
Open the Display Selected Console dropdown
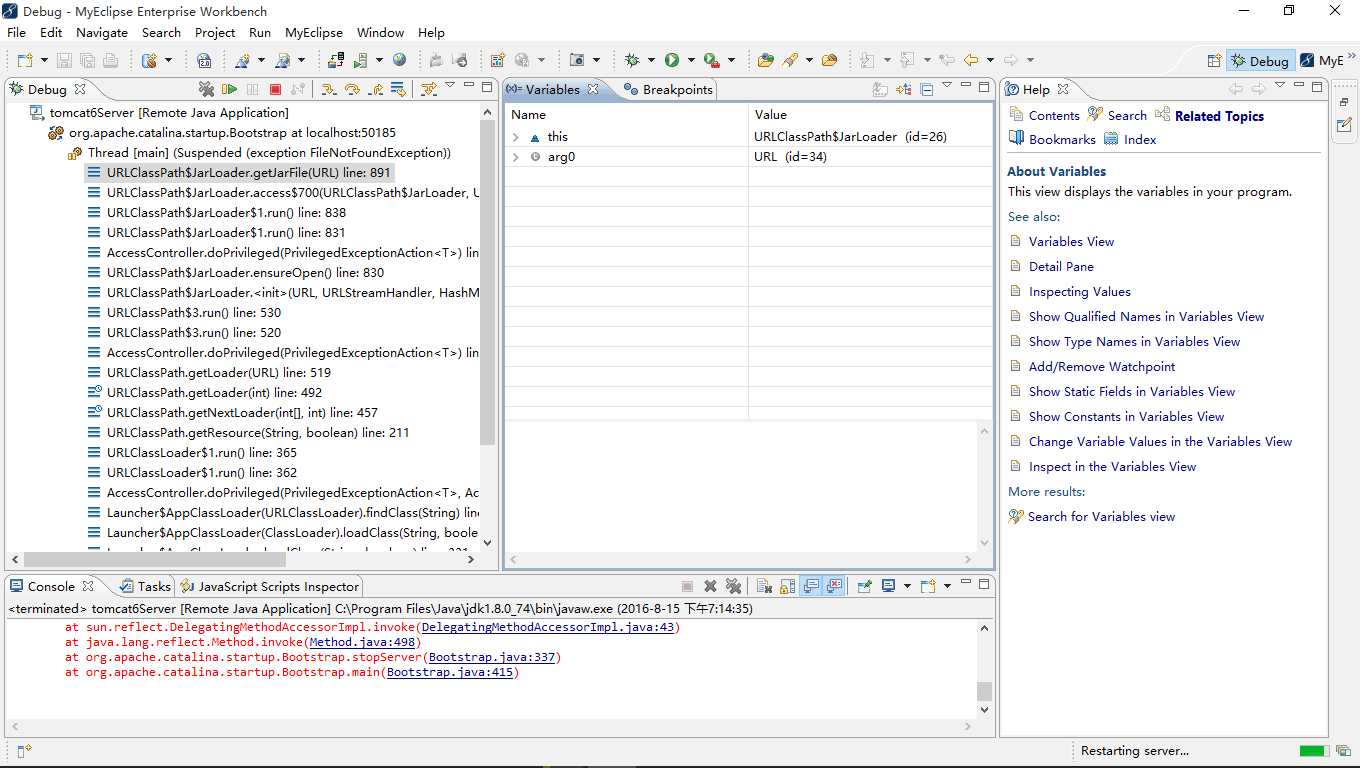pyautogui.click(x=907, y=586)
